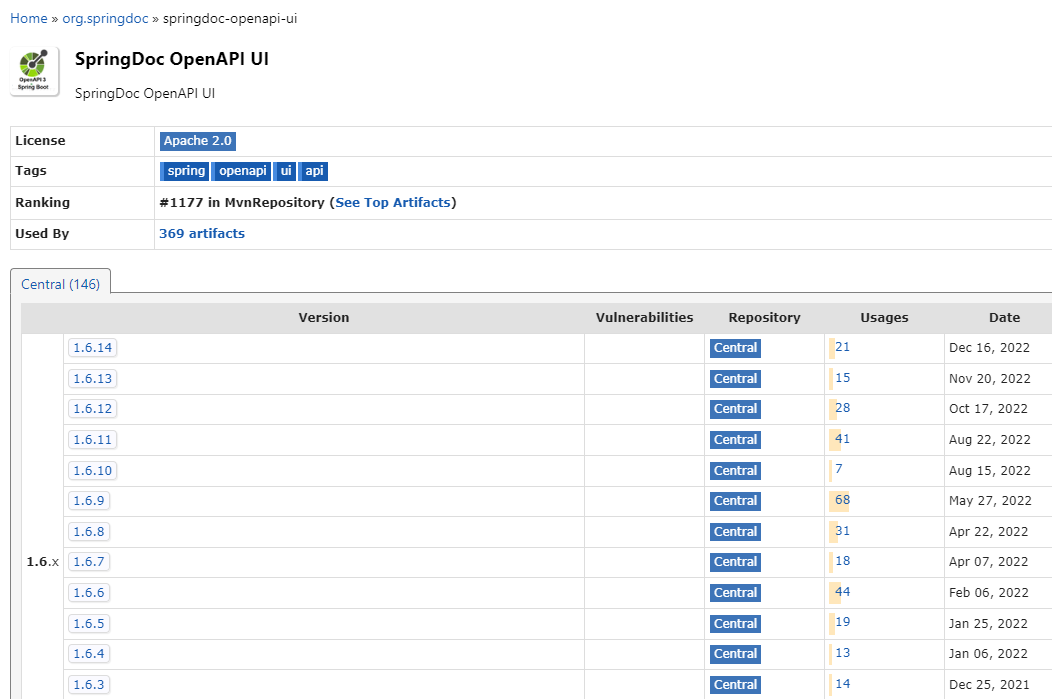Open version 1.6.14
The height and width of the screenshot is (699, 1052).
point(93,348)
